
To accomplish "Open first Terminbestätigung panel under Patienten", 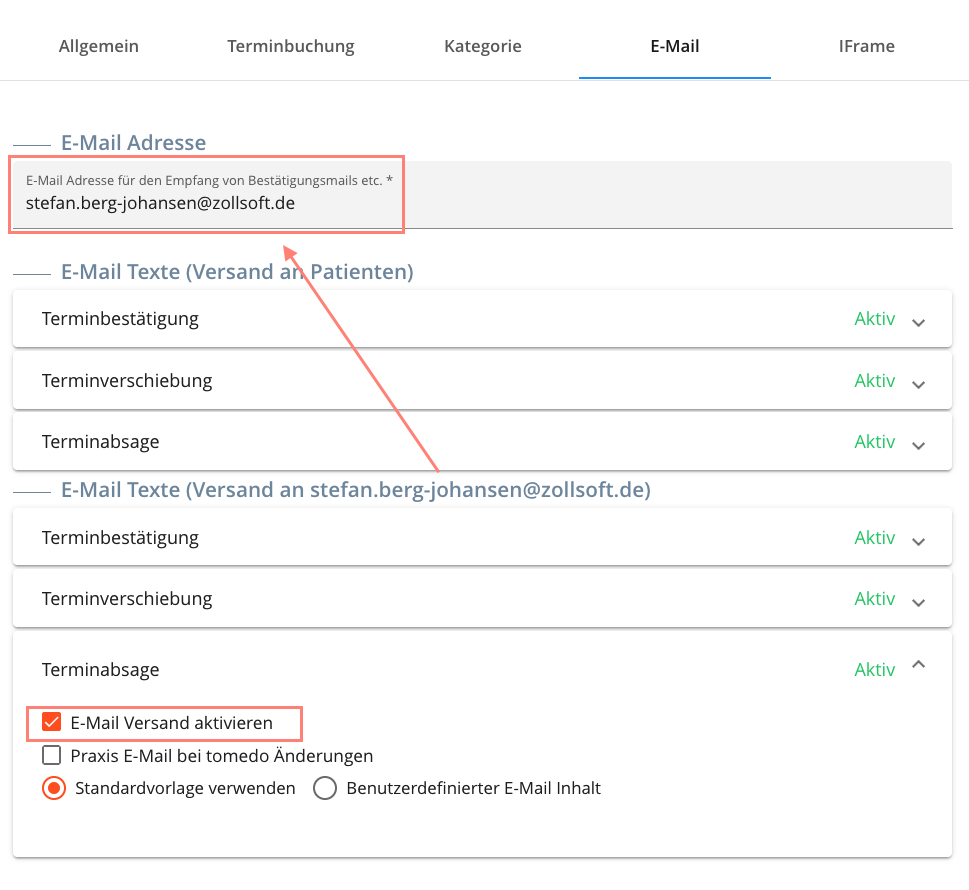I will pyautogui.click(x=482, y=319).
